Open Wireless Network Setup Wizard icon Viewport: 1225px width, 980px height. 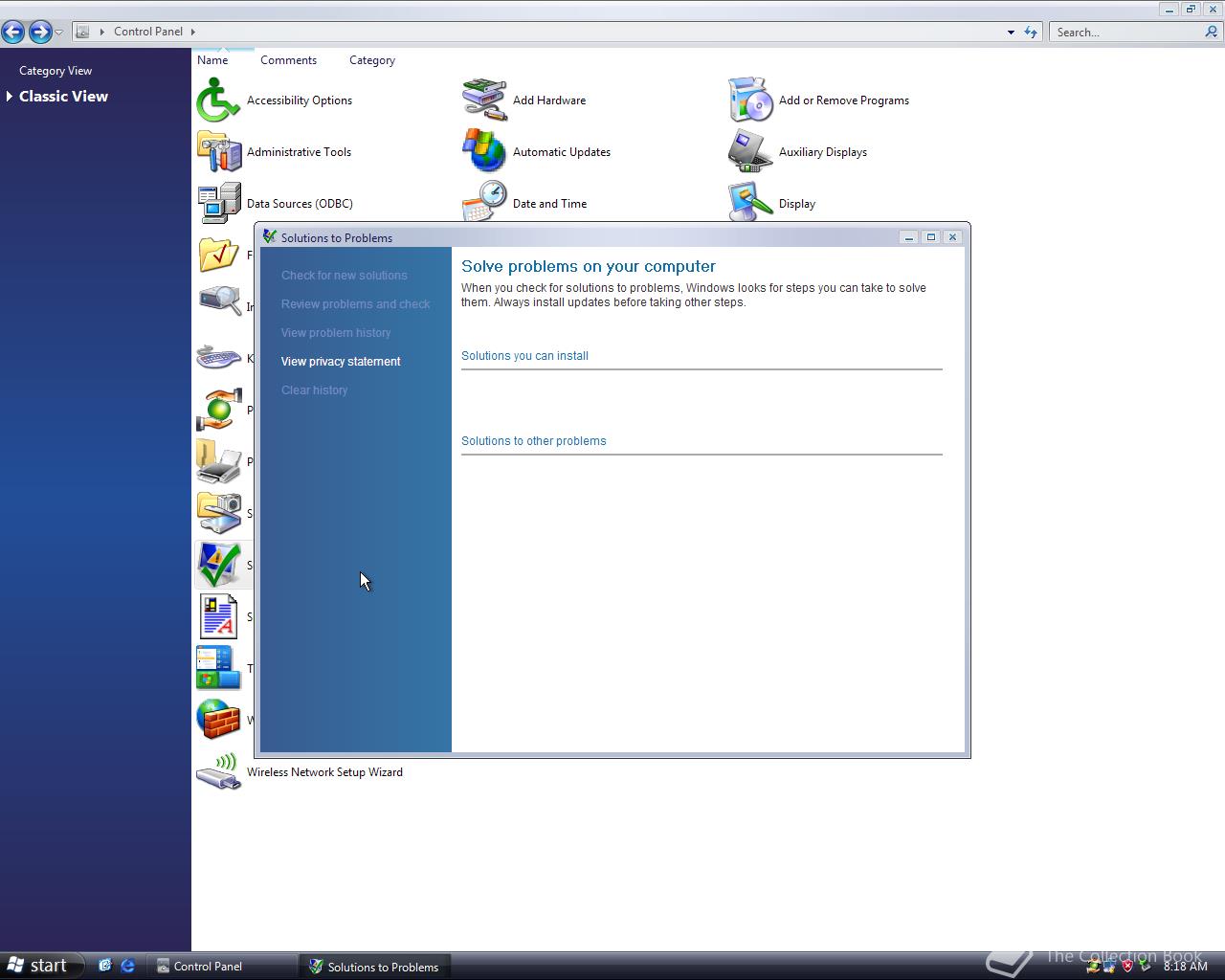(218, 772)
